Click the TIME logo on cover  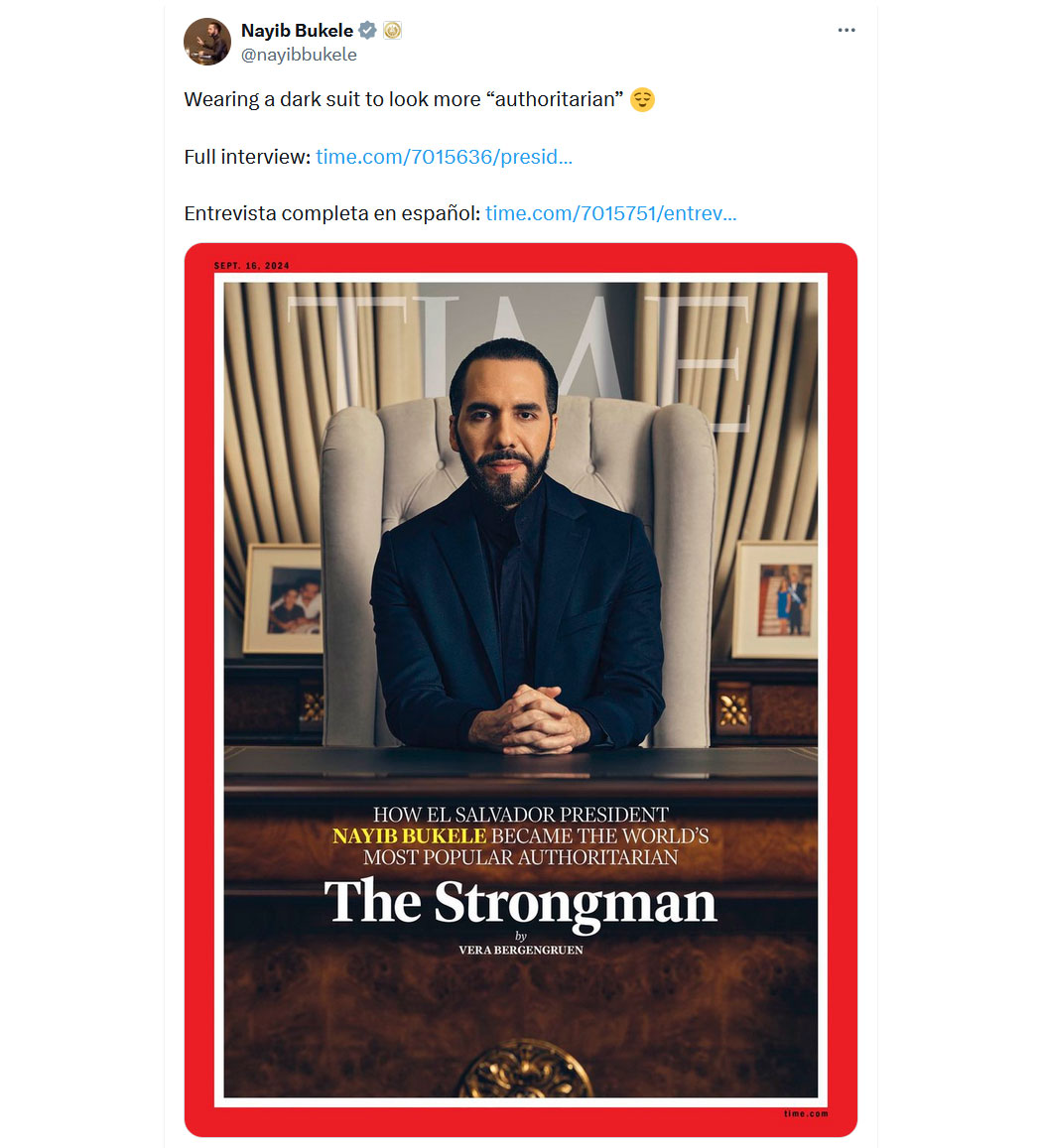[519, 352]
